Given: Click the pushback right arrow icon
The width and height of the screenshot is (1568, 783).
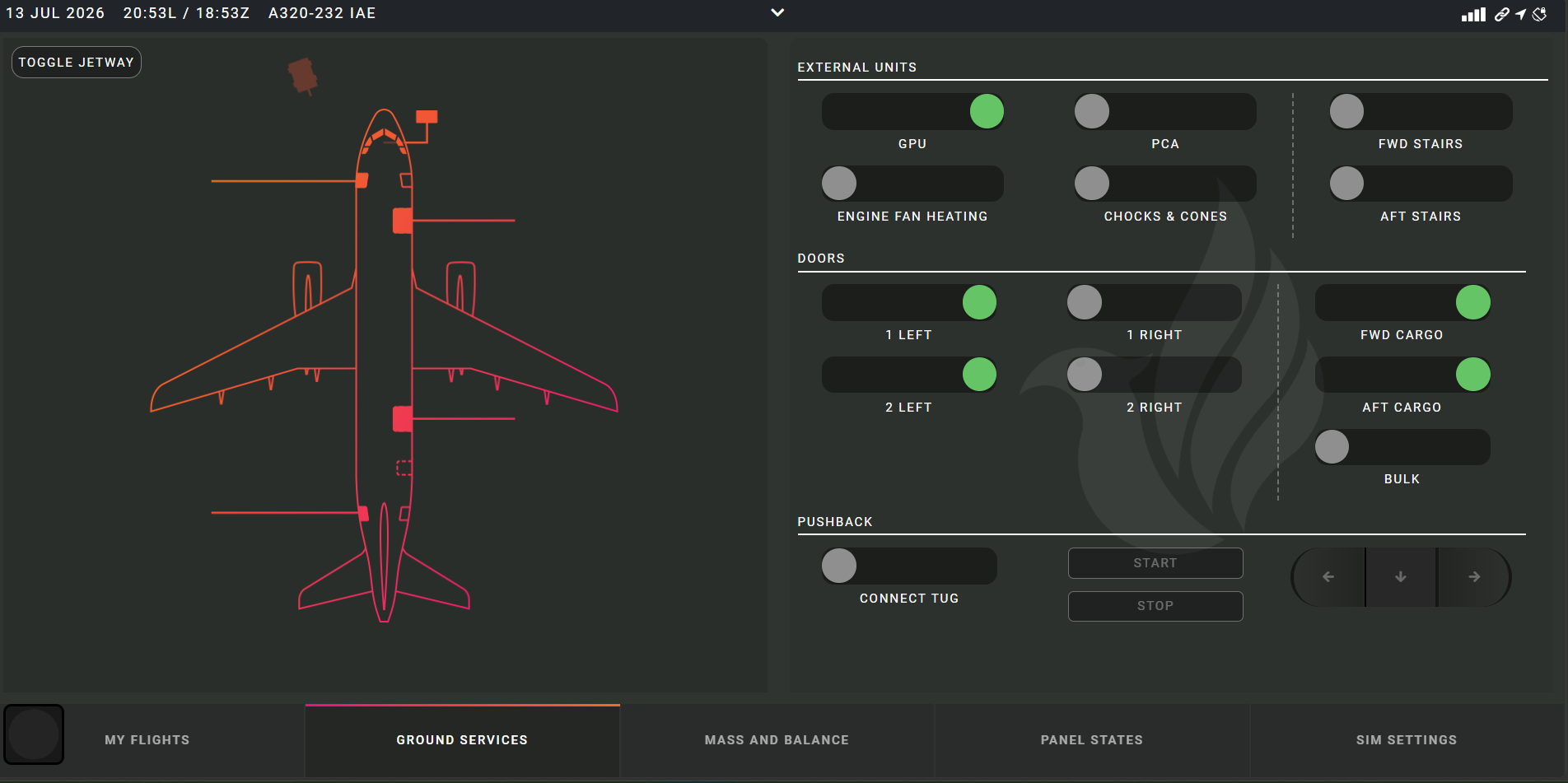Looking at the screenshot, I should tap(1474, 577).
